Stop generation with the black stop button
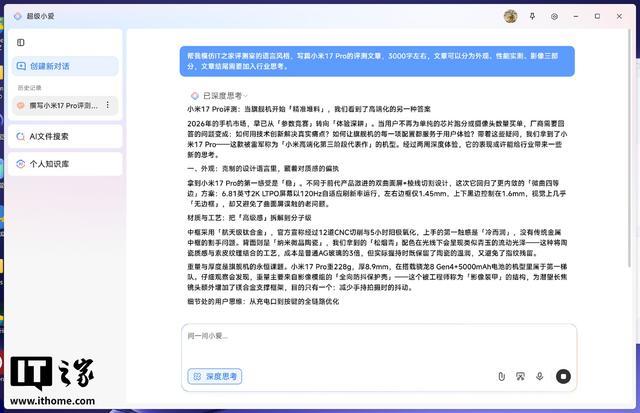 tap(563, 376)
